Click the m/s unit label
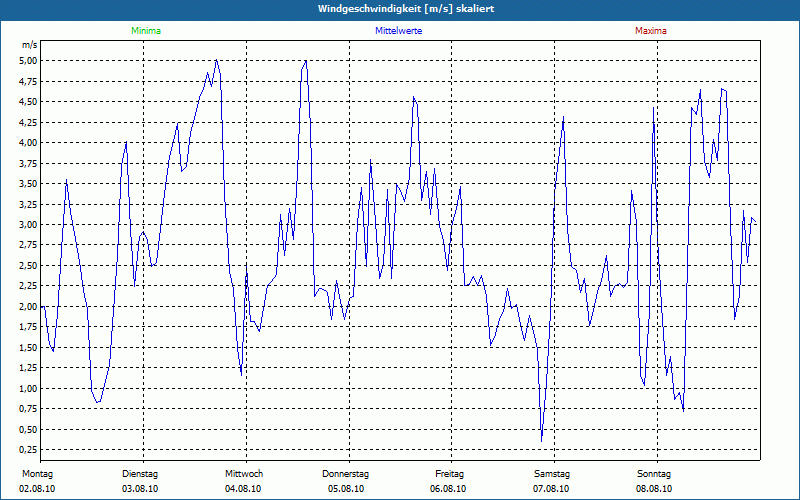Viewport: 800px width, 500px height. click(30, 45)
